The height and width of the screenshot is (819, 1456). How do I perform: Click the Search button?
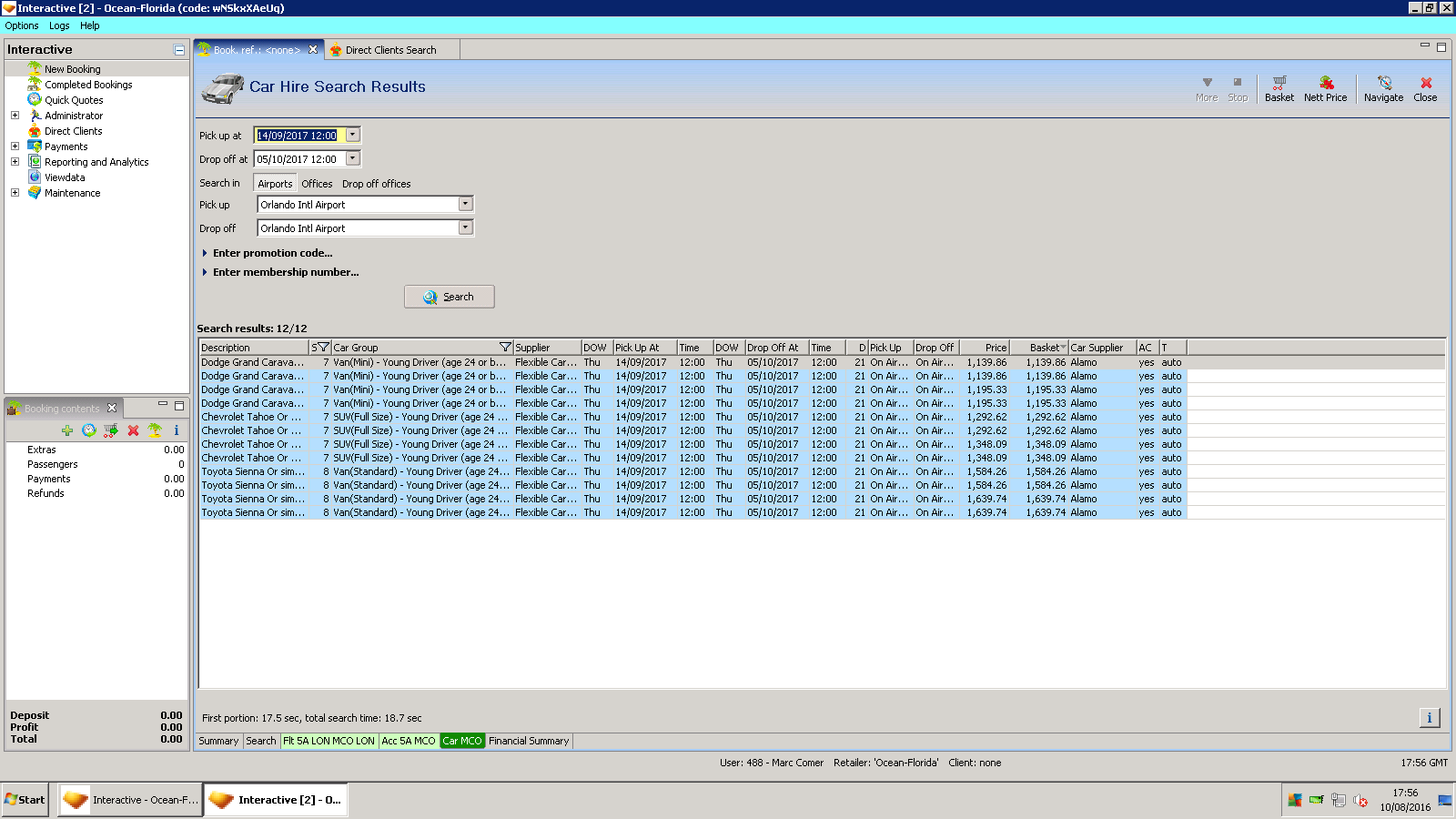click(x=450, y=297)
